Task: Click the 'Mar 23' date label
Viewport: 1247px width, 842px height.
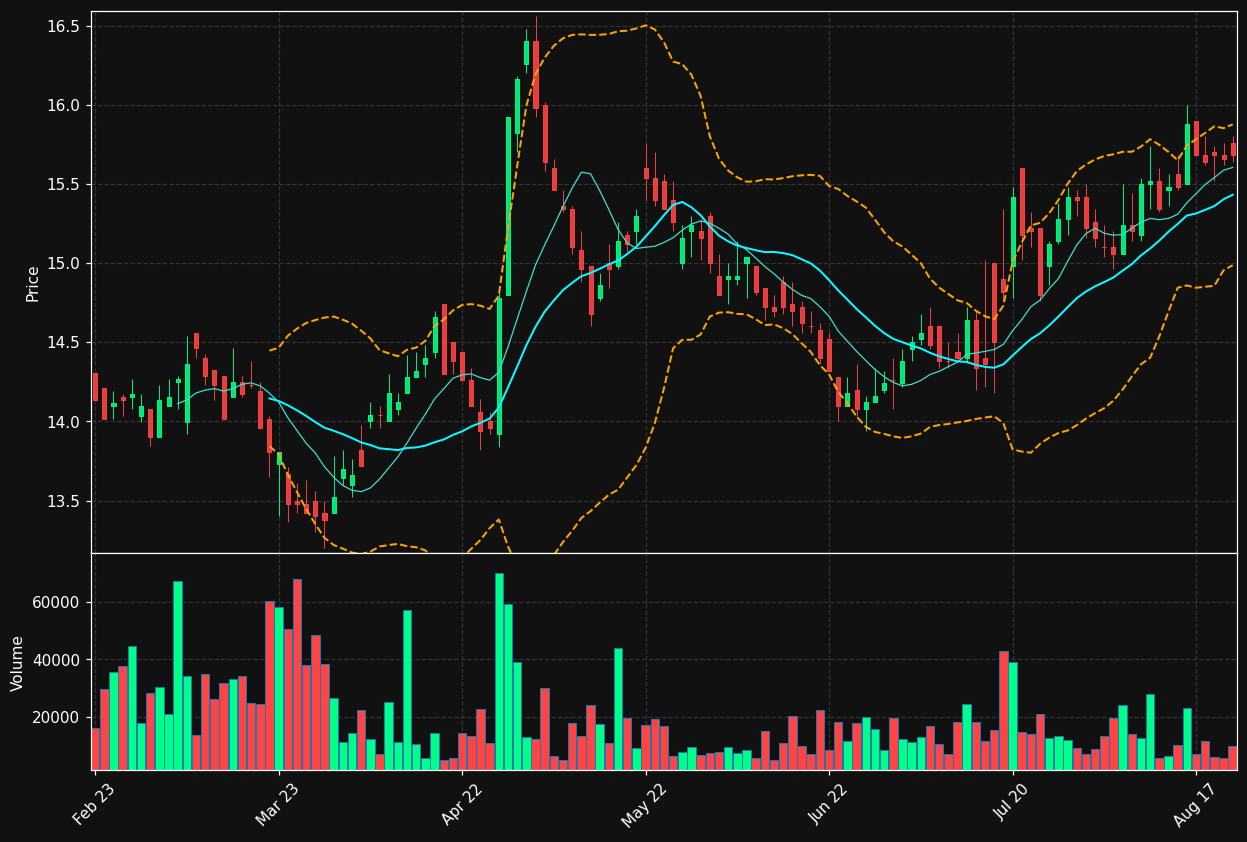Action: tap(277, 803)
